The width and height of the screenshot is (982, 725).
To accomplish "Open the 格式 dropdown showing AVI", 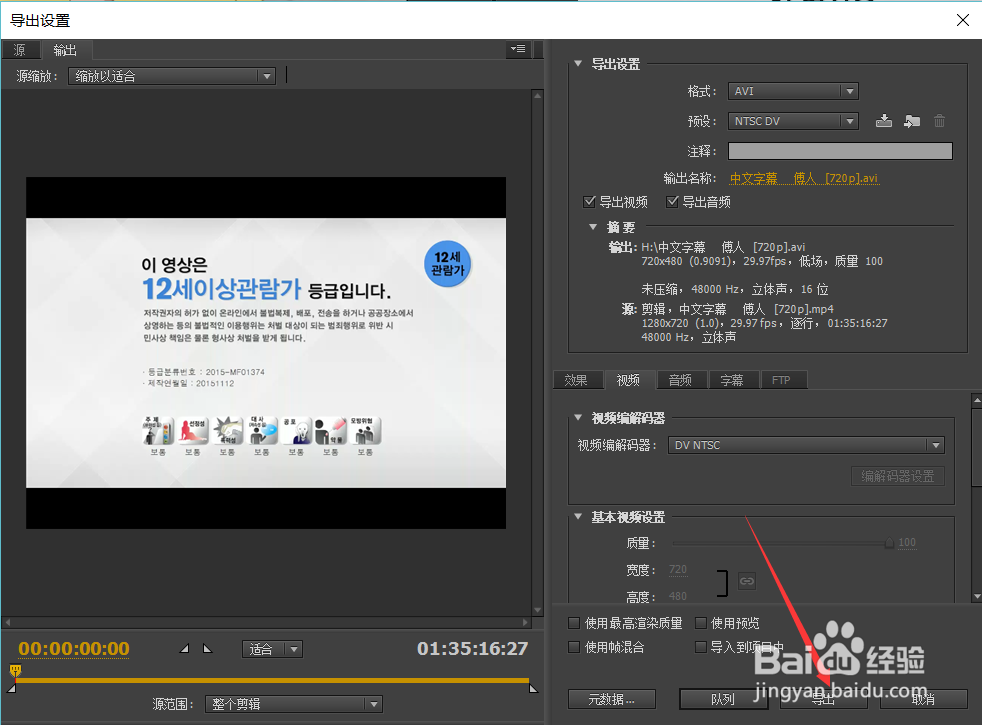I will (x=793, y=91).
